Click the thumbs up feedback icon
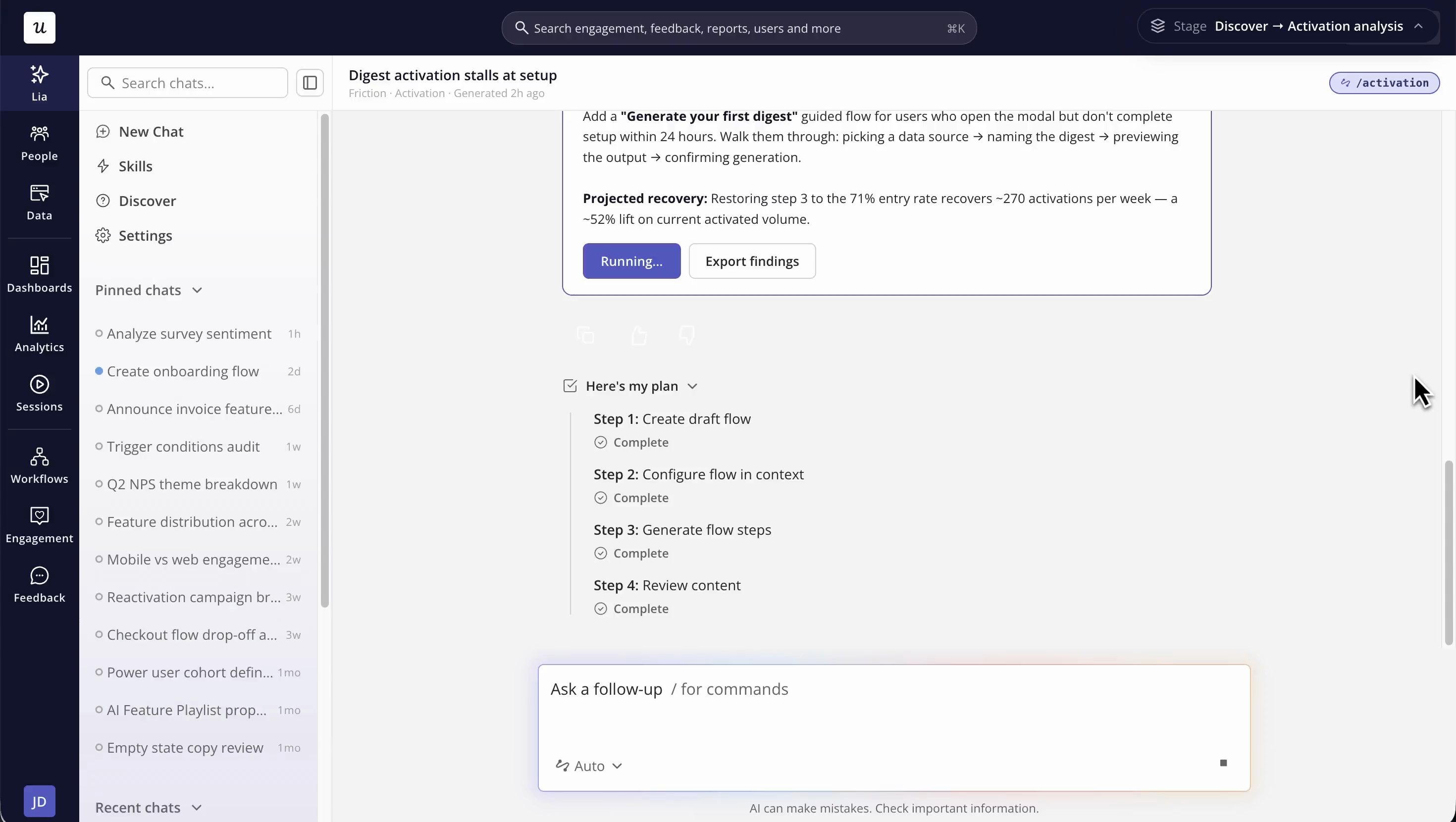This screenshot has width=1456, height=822. pos(639,335)
